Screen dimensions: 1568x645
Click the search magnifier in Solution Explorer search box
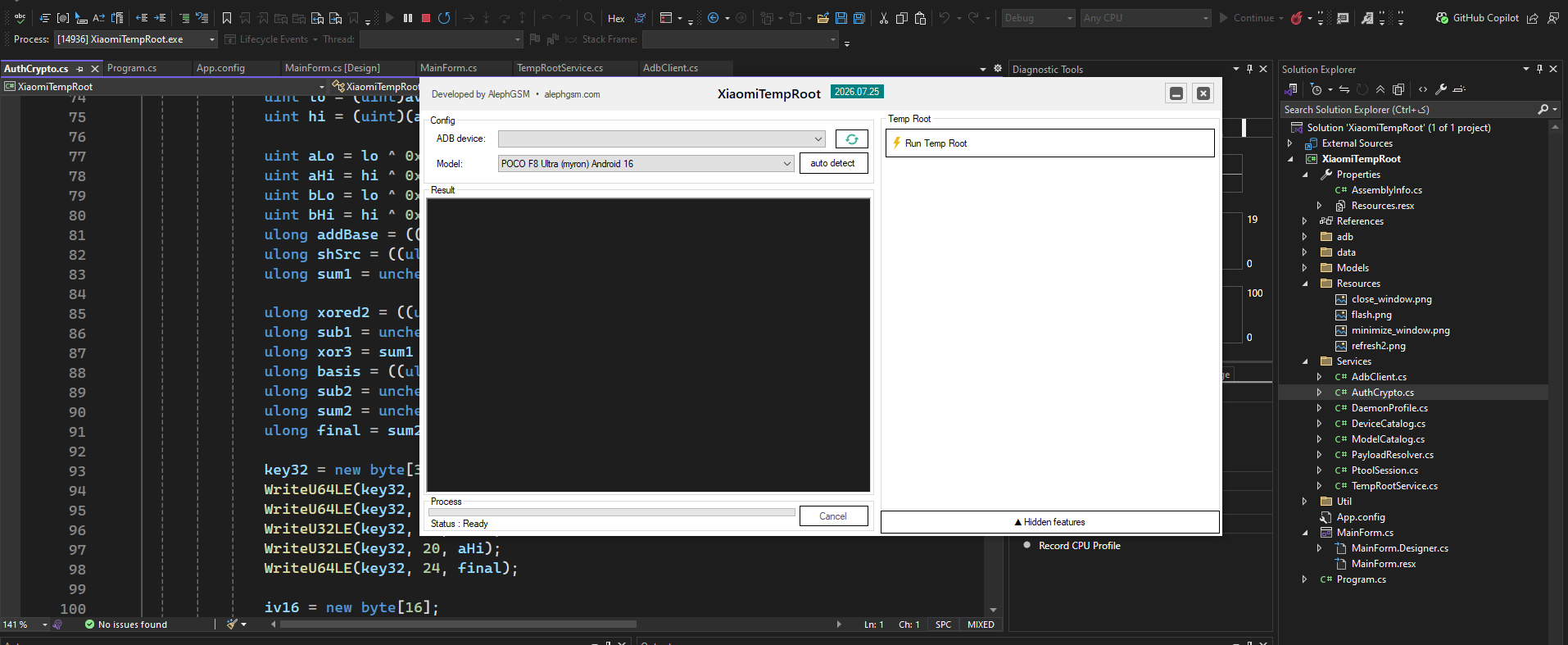(1543, 109)
